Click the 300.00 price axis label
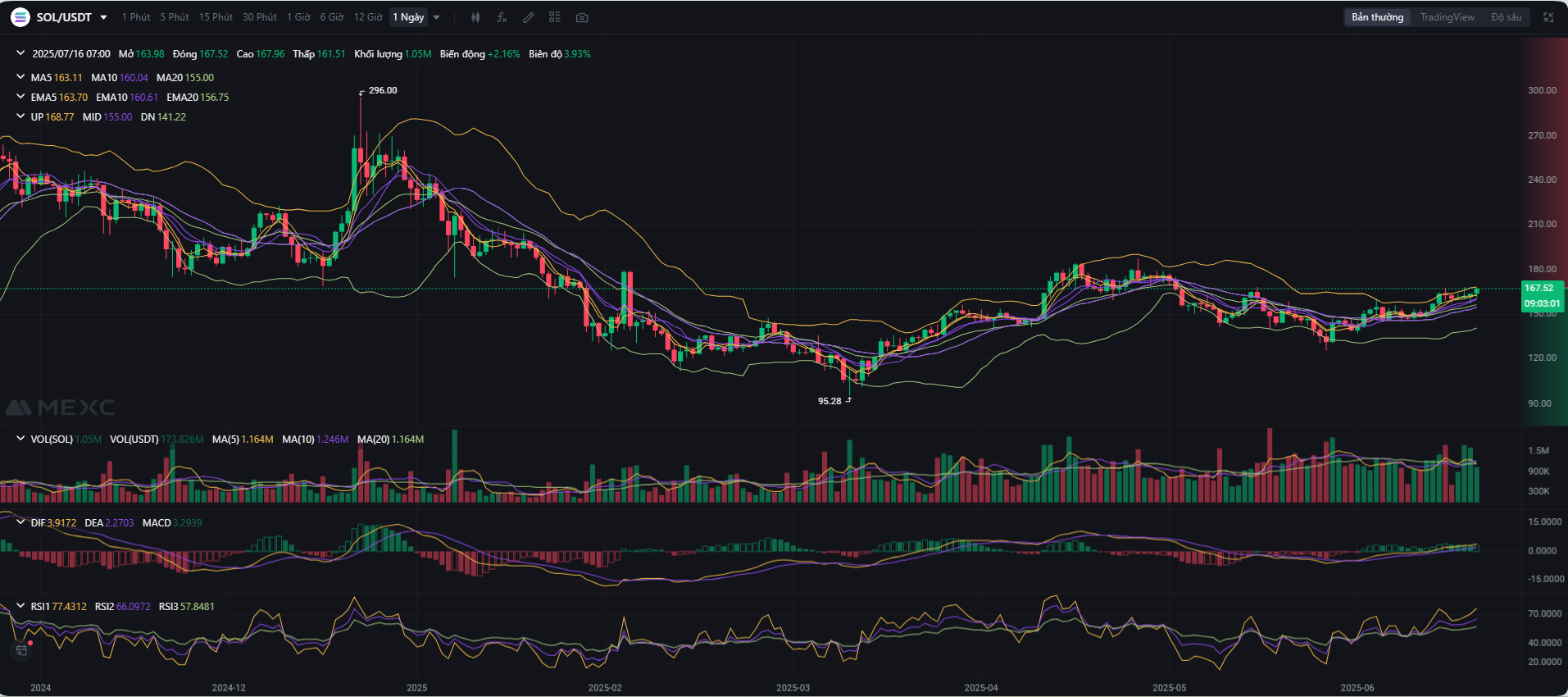This screenshot has height=697, width=1568. (1542, 90)
